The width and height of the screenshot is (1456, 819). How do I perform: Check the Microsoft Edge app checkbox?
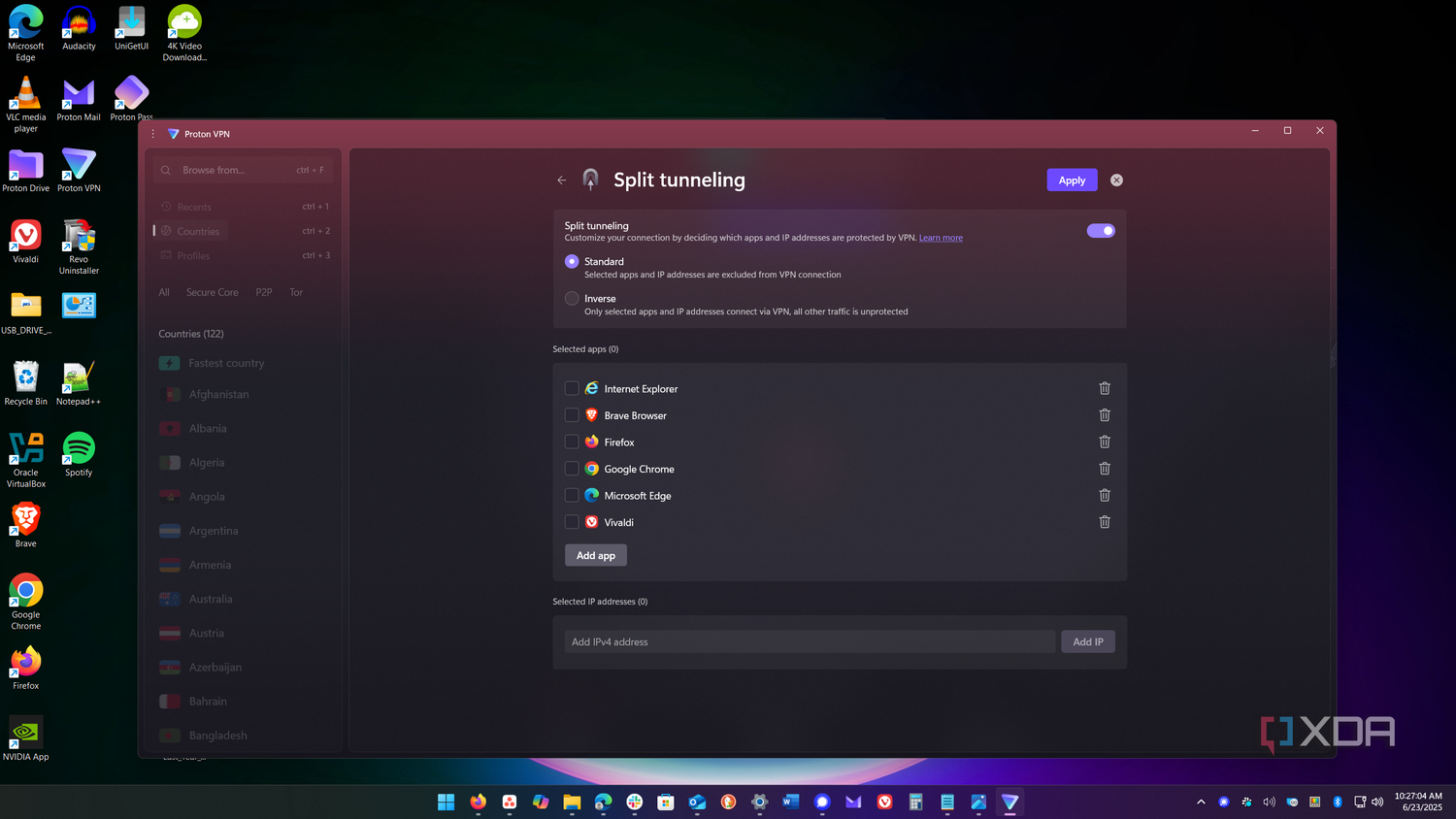pyautogui.click(x=572, y=495)
